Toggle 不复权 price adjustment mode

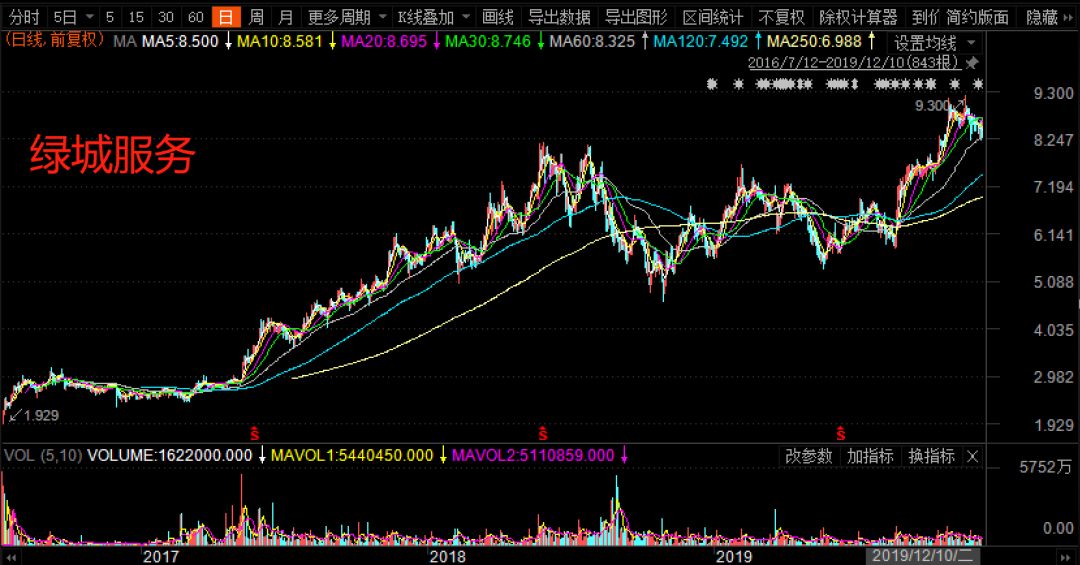(781, 17)
